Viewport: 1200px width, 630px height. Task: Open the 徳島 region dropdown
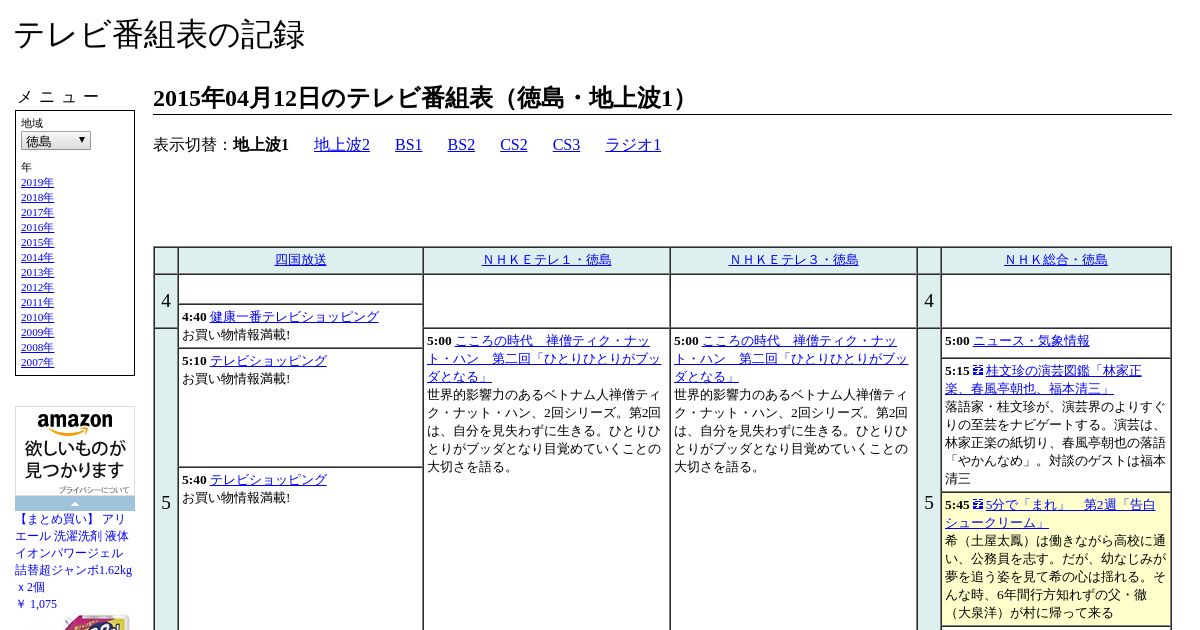(56, 141)
